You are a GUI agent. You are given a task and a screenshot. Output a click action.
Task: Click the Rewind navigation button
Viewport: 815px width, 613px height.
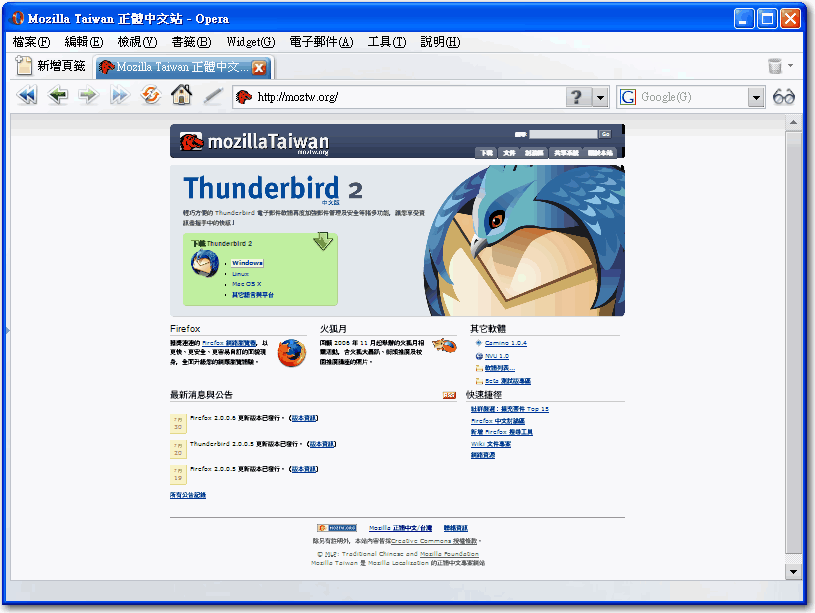[27, 96]
